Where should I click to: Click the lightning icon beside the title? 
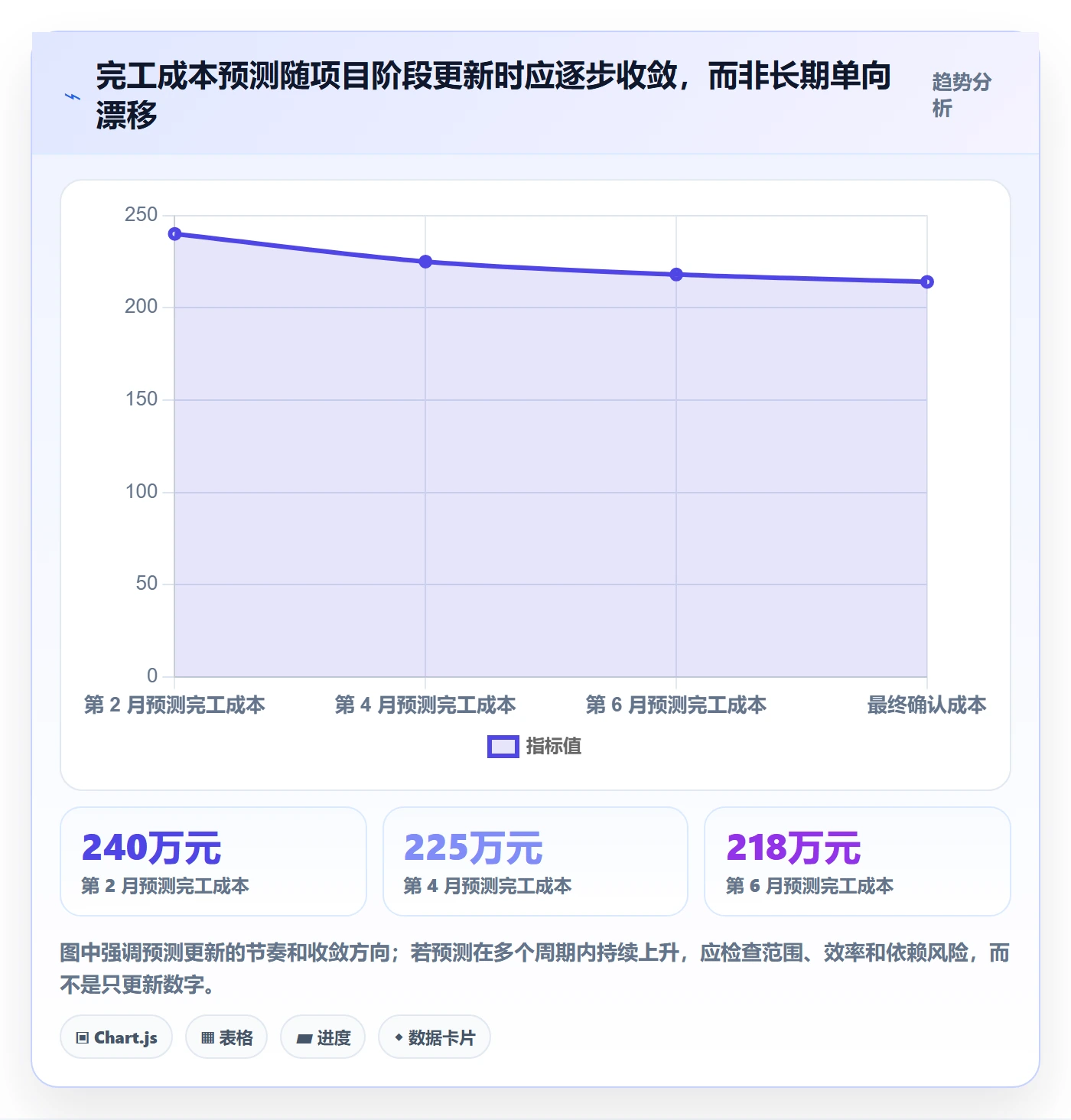73,96
